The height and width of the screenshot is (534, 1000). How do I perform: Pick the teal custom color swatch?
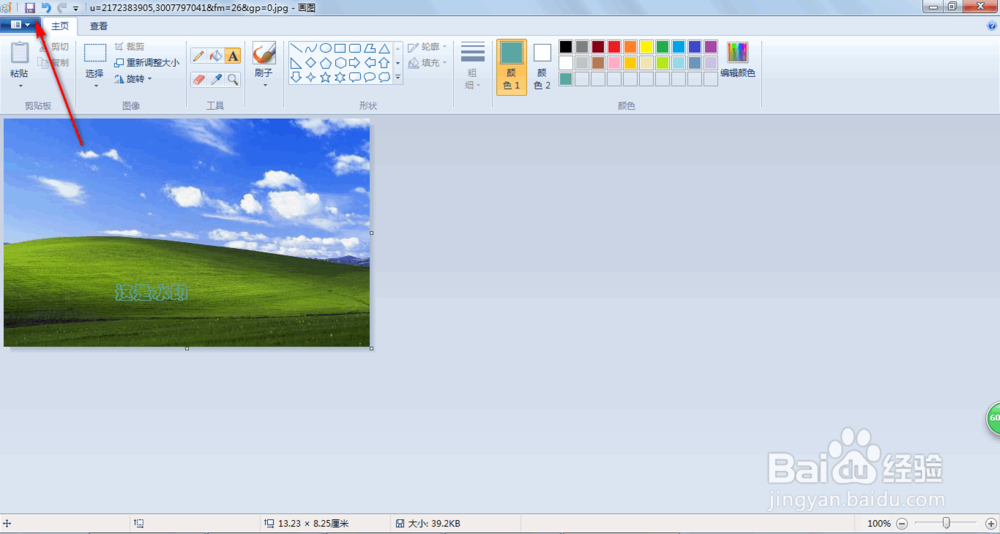click(x=566, y=79)
